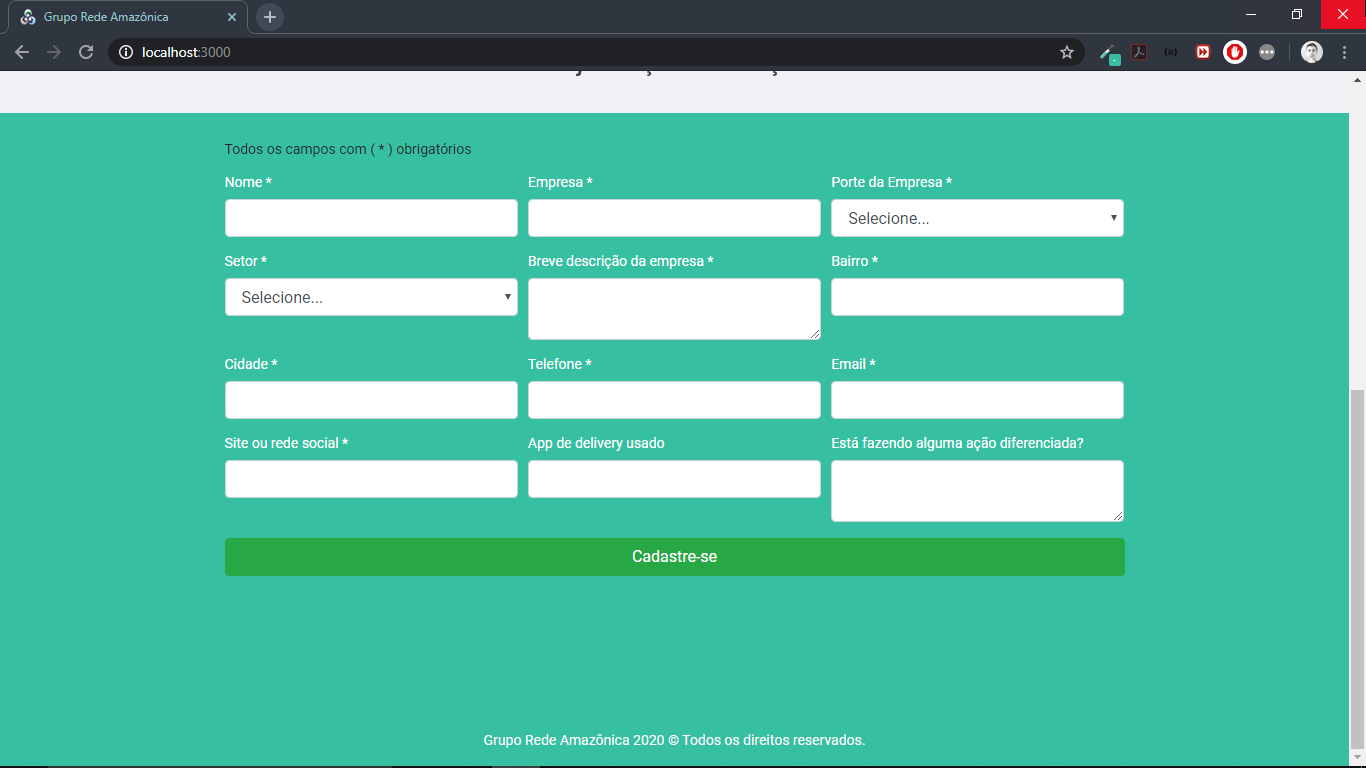Focus the Telefone input field
The image size is (1366, 768).
(x=674, y=400)
